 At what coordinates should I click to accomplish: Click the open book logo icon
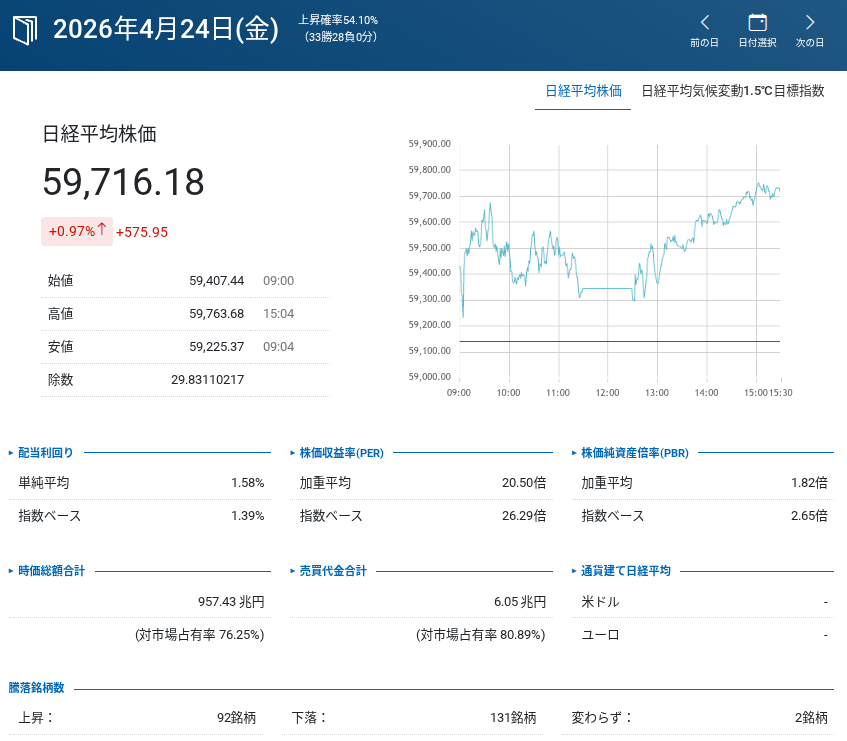[24, 30]
